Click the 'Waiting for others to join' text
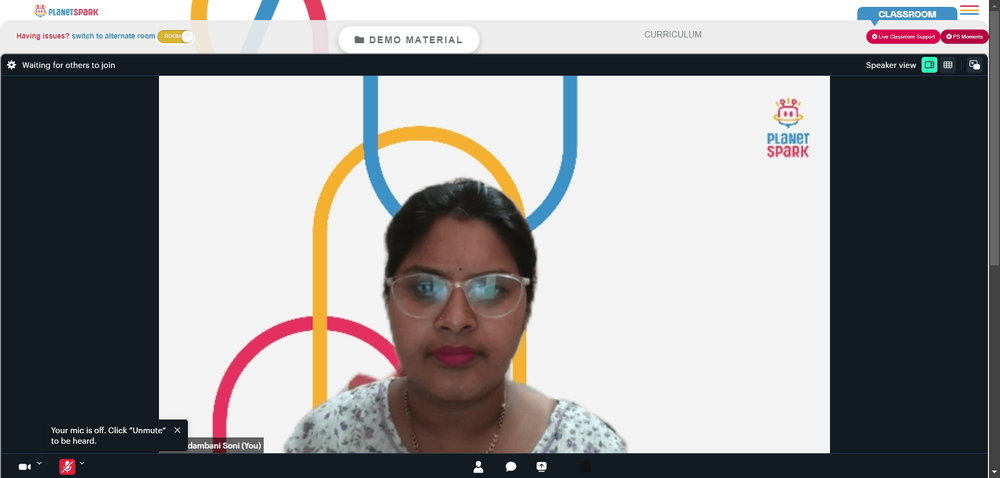1000x478 pixels. [x=69, y=65]
